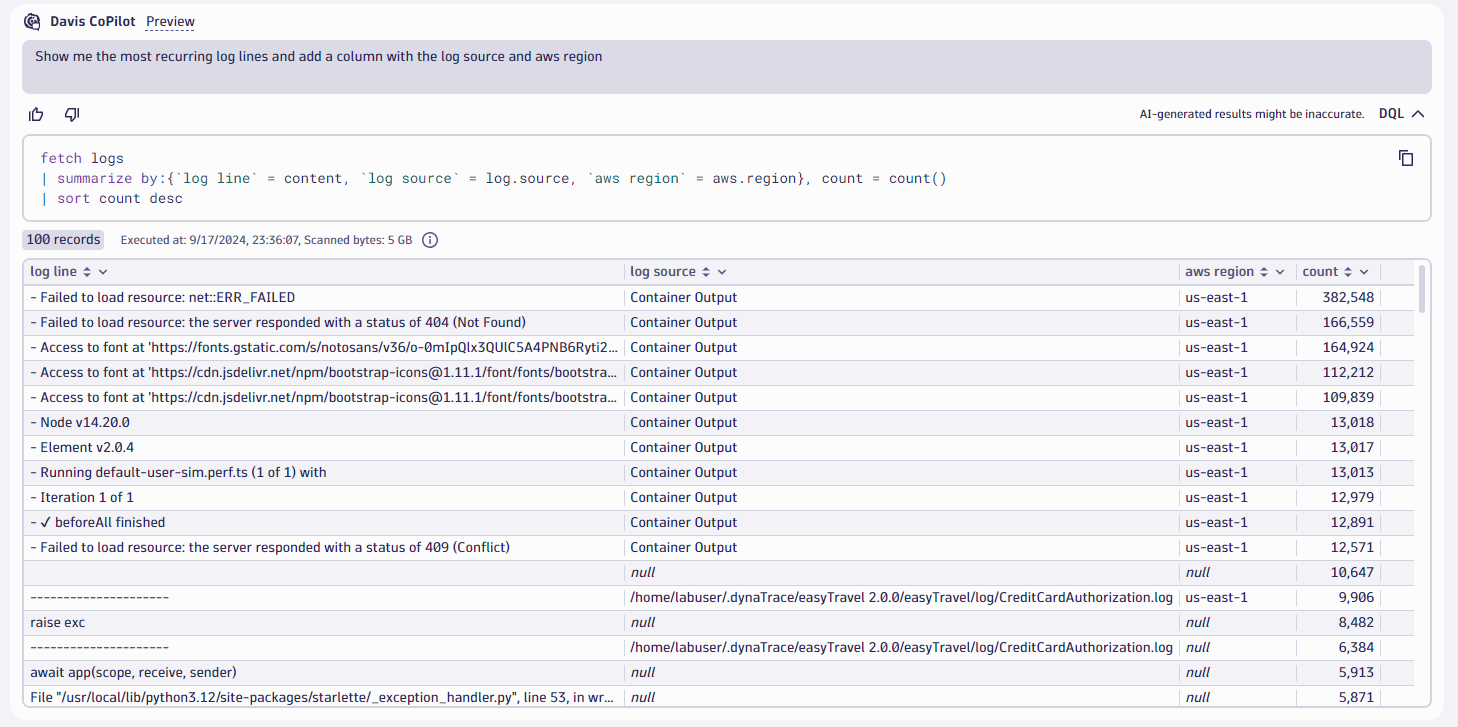Sort the log source column using sort arrows
Viewport: 1458px width, 727px height.
pos(707,271)
